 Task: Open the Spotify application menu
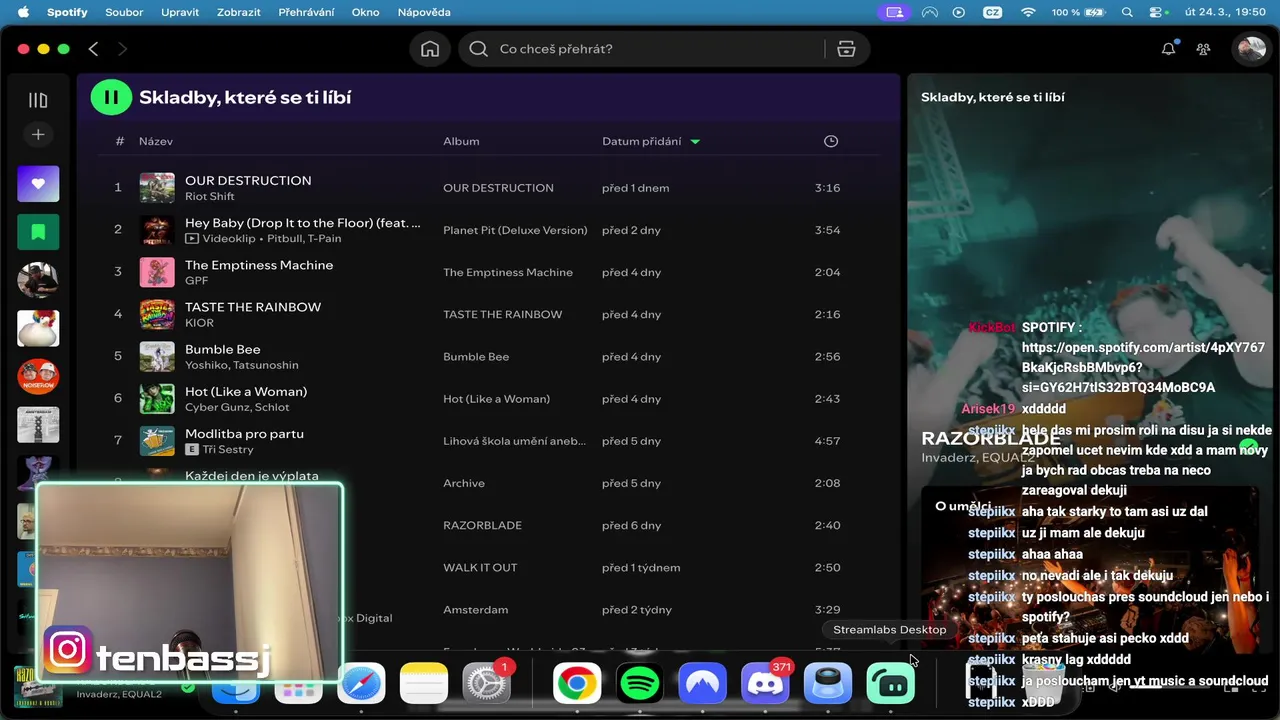[x=67, y=12]
